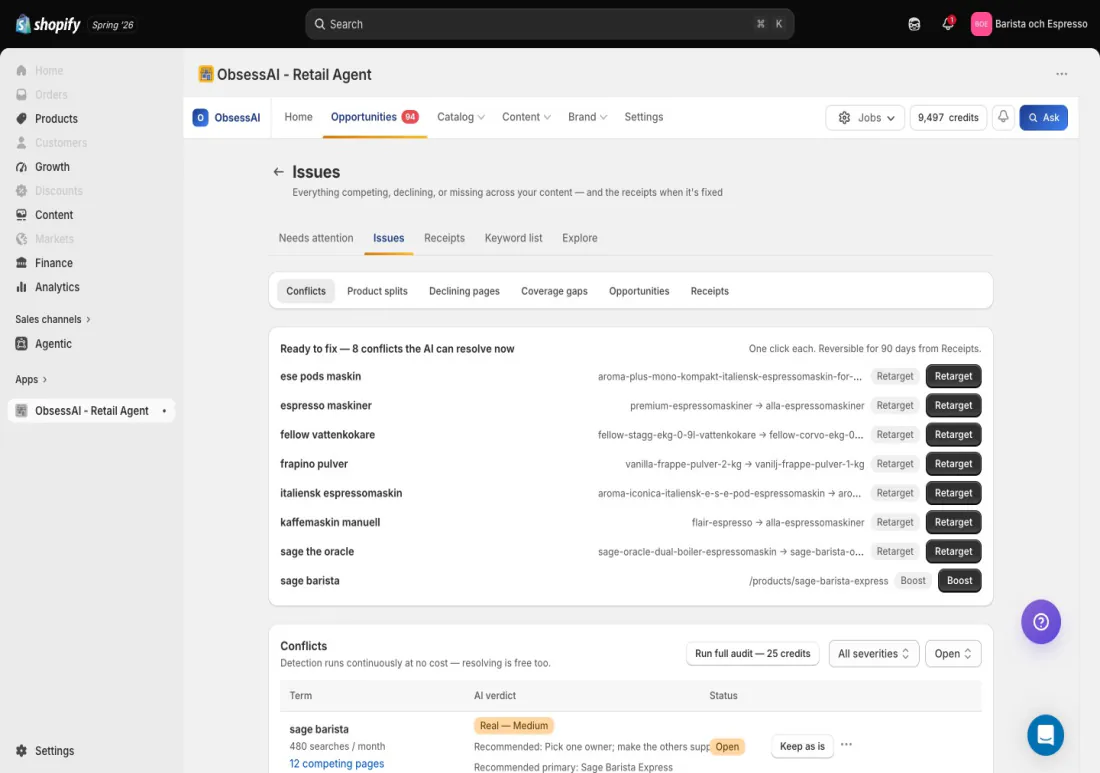Click the Discounts icon in sidebar
Image resolution: width=1100 pixels, height=773 pixels.
click(x=21, y=191)
